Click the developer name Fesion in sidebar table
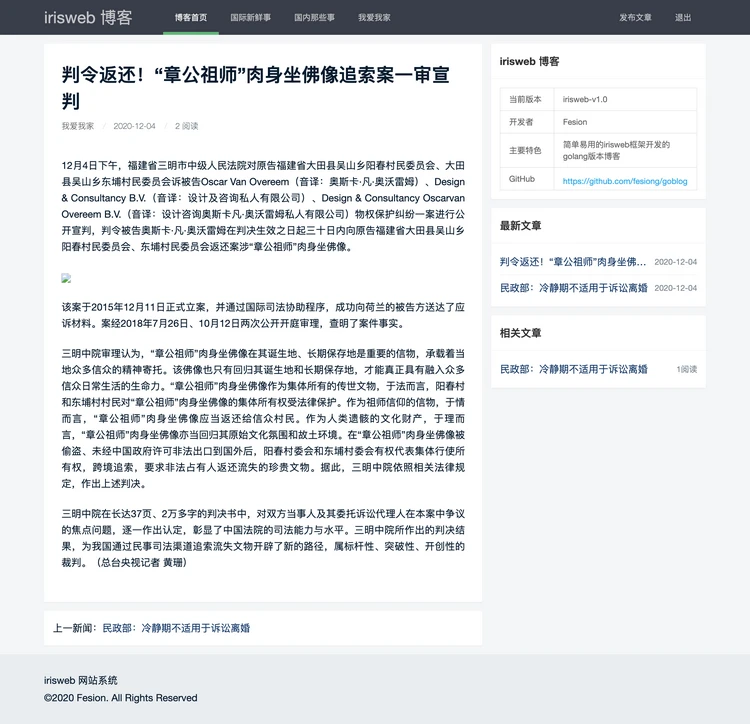750x724 pixels. click(x=575, y=122)
